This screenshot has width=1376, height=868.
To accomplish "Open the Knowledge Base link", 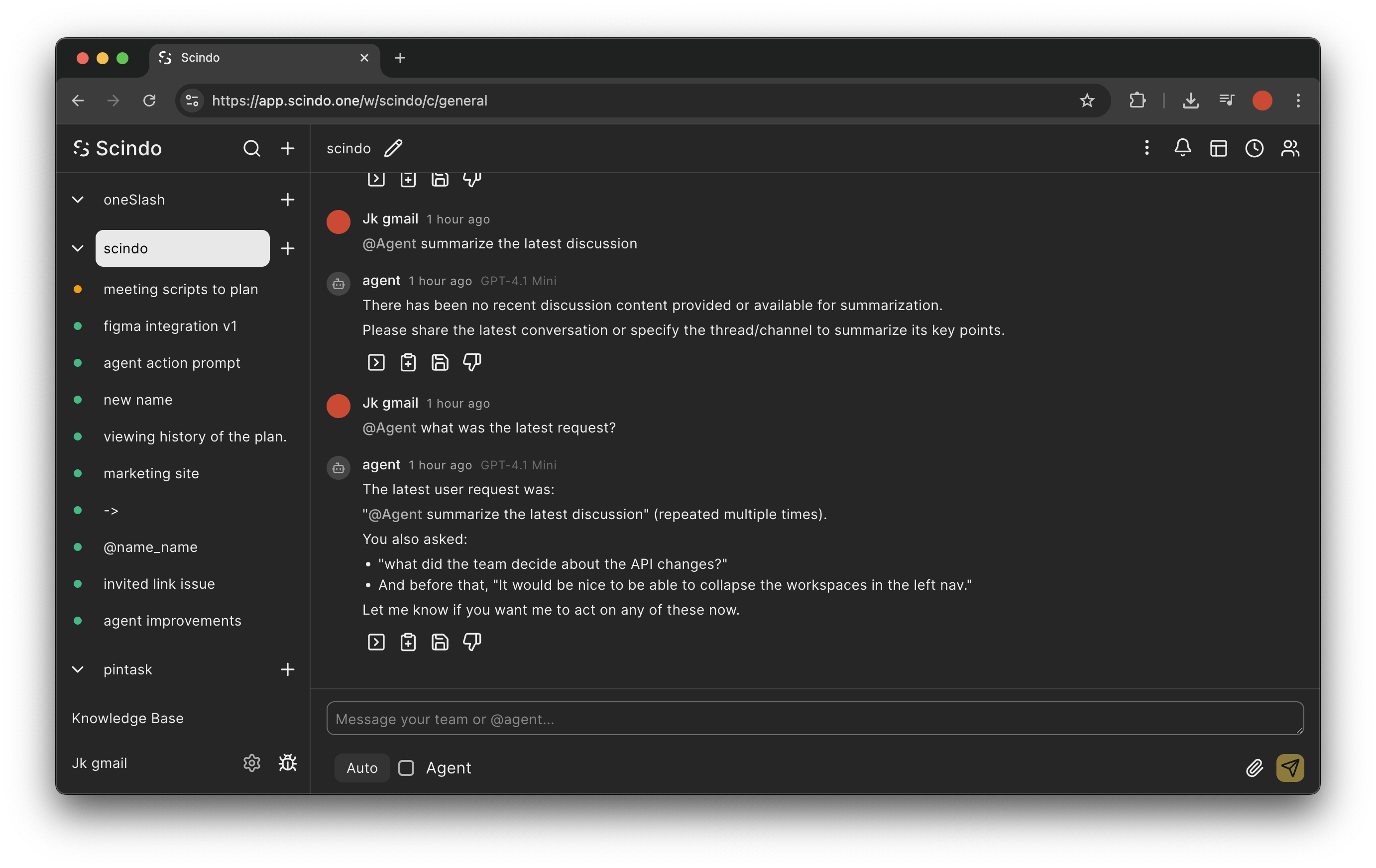I will click(x=127, y=718).
